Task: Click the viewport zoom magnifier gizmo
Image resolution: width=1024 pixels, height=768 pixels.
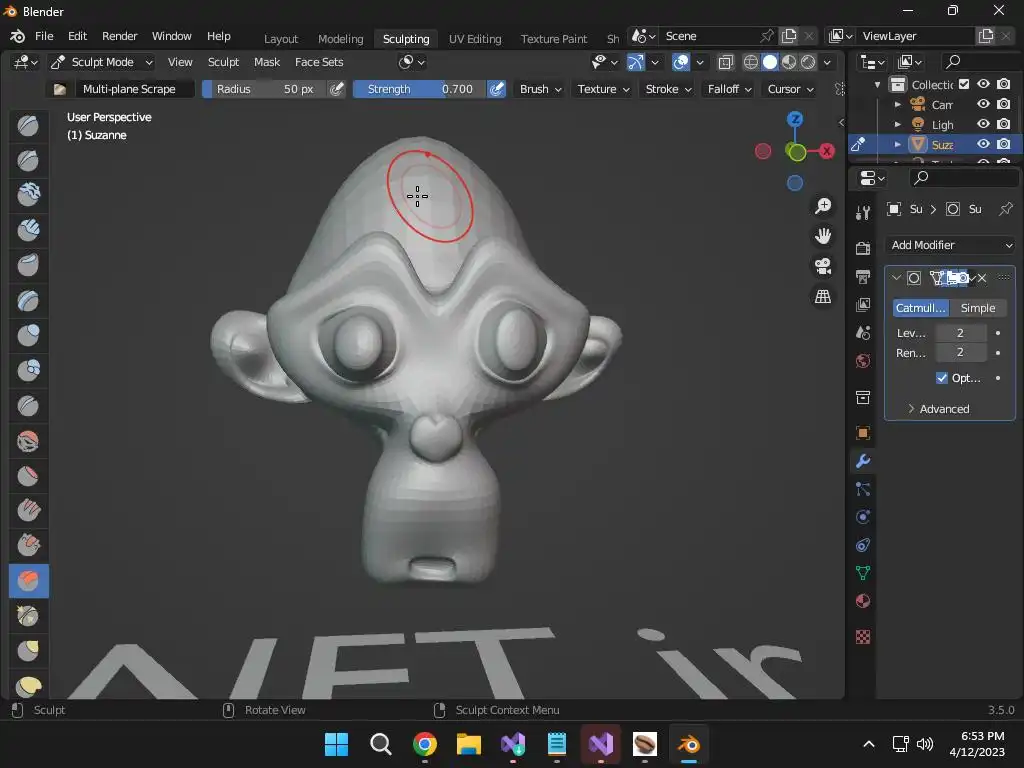Action: click(823, 206)
